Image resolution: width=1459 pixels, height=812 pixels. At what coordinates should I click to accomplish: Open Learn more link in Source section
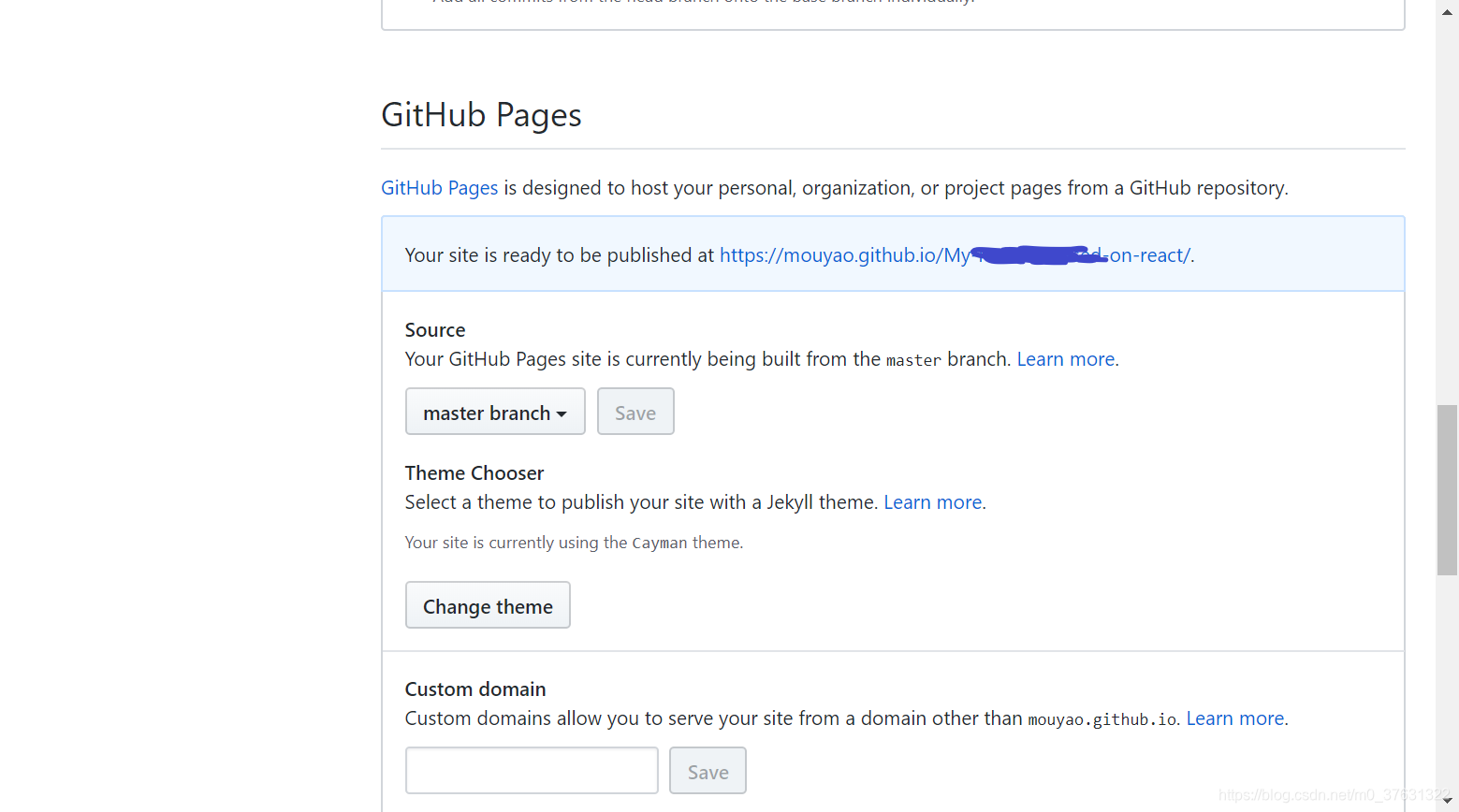1066,359
